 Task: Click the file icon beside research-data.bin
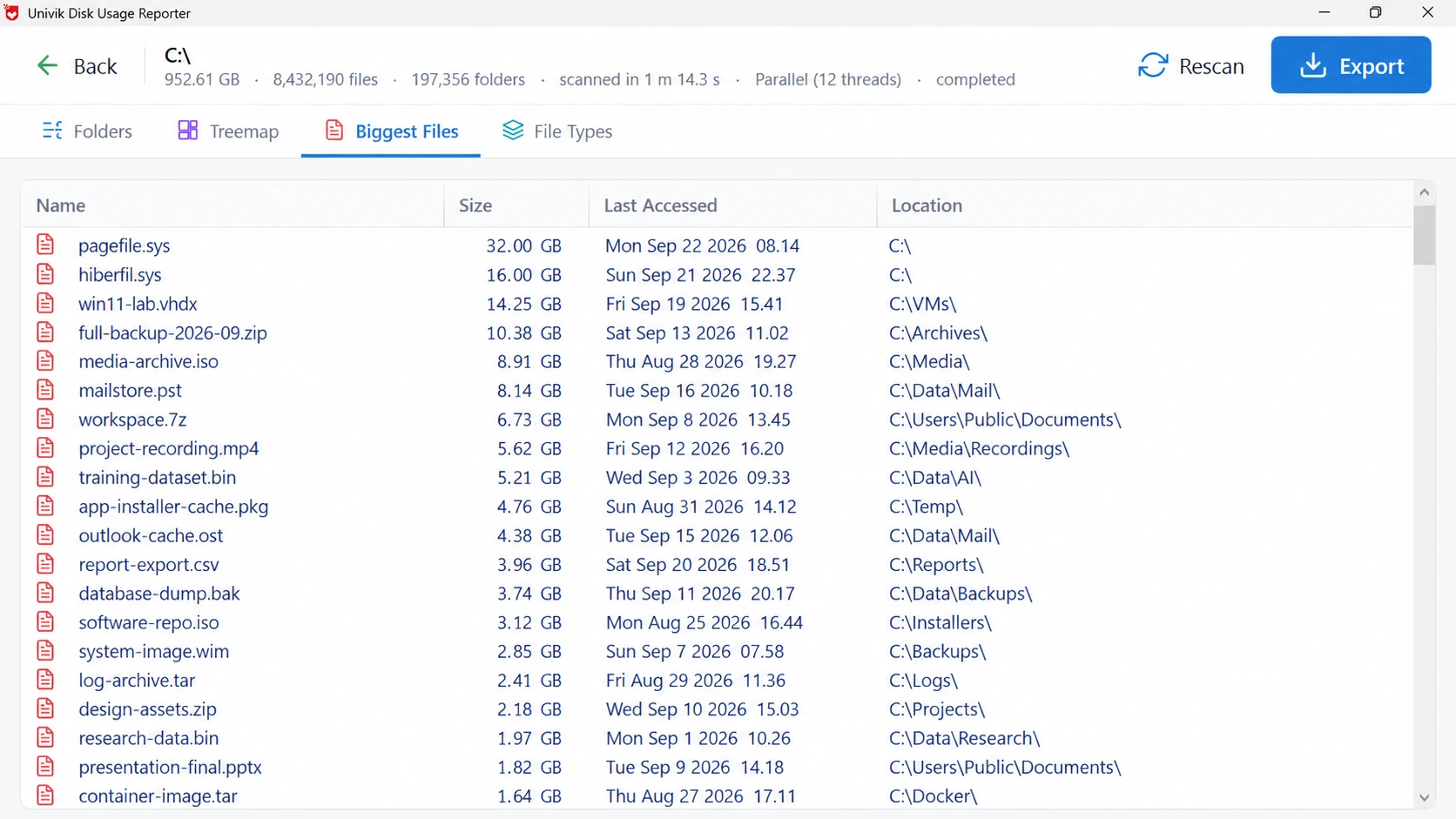coord(45,737)
